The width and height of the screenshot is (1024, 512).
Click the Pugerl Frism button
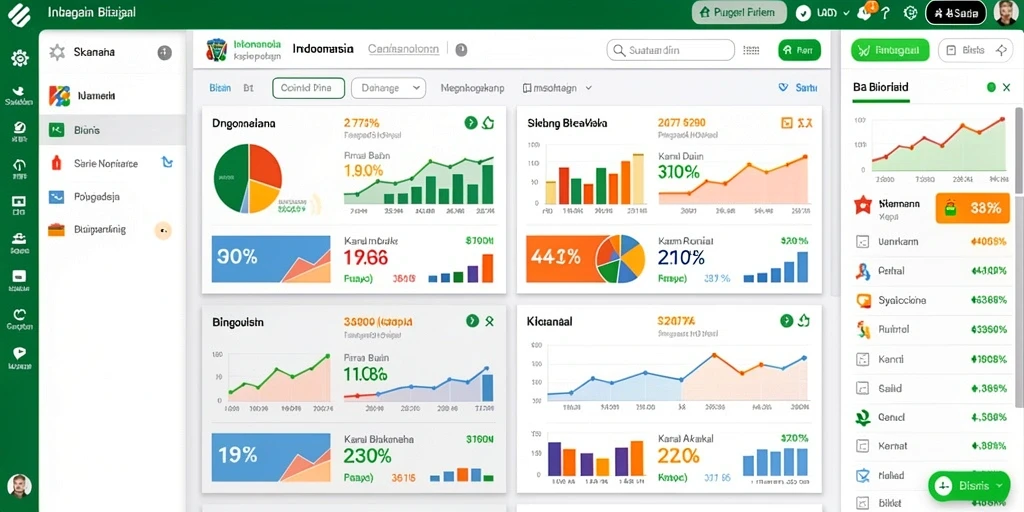pyautogui.click(x=737, y=12)
